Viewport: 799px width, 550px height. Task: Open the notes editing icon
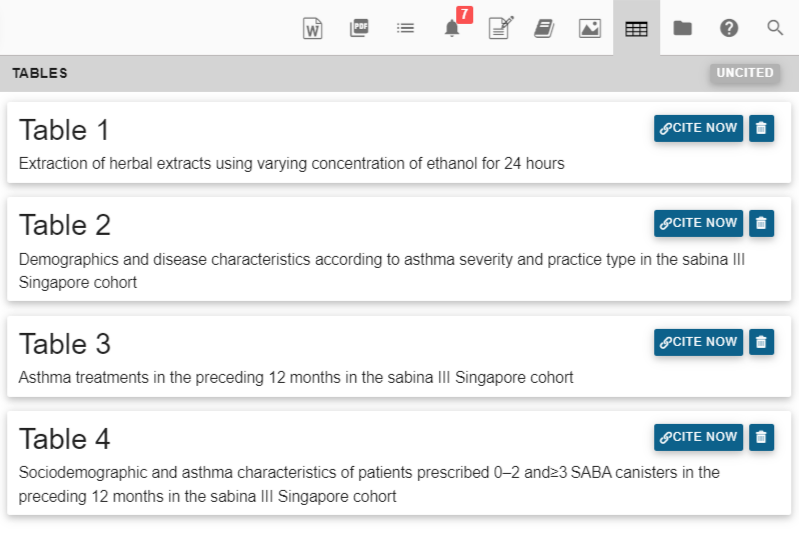pos(500,28)
